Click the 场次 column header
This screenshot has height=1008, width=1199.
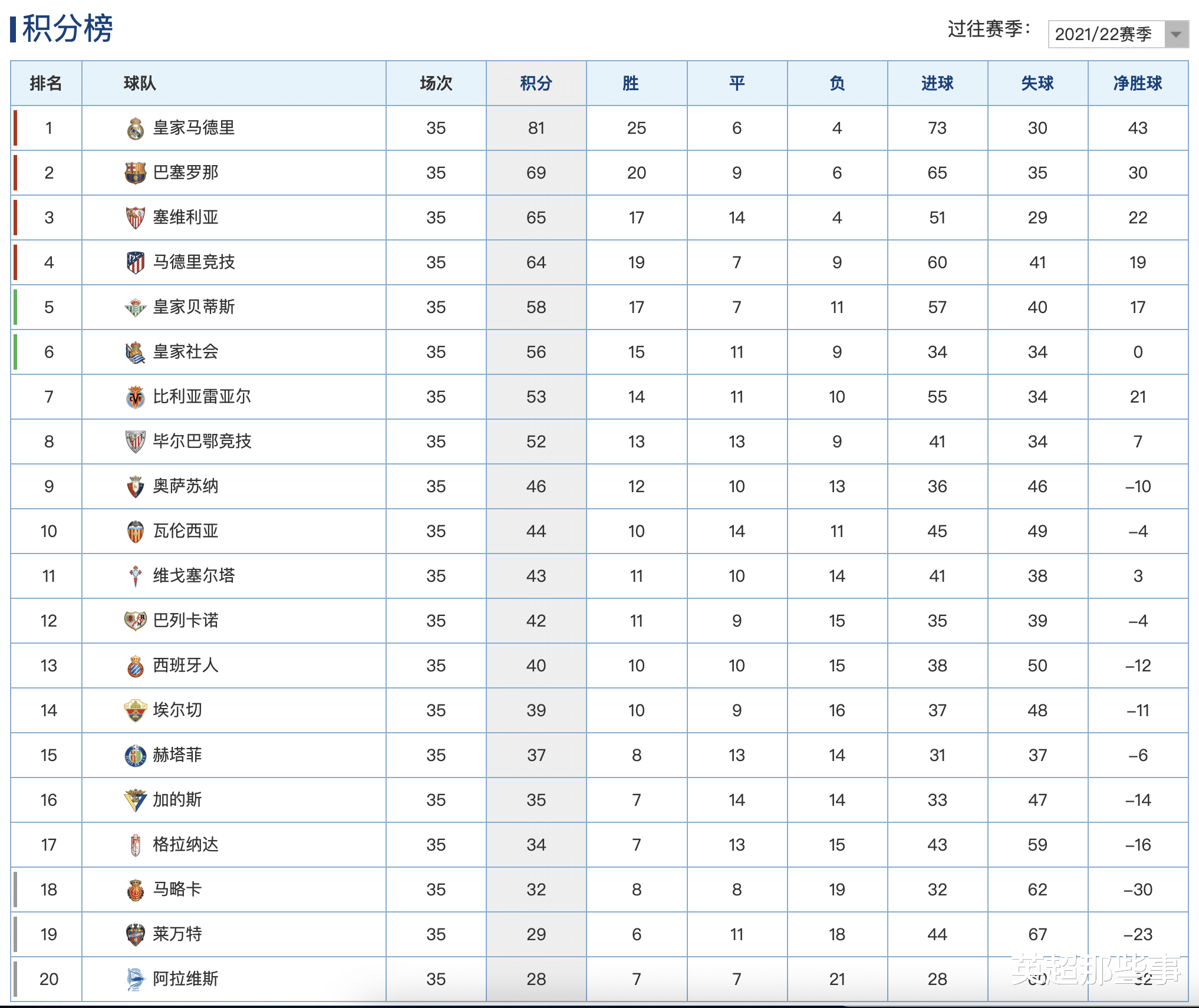coord(436,83)
